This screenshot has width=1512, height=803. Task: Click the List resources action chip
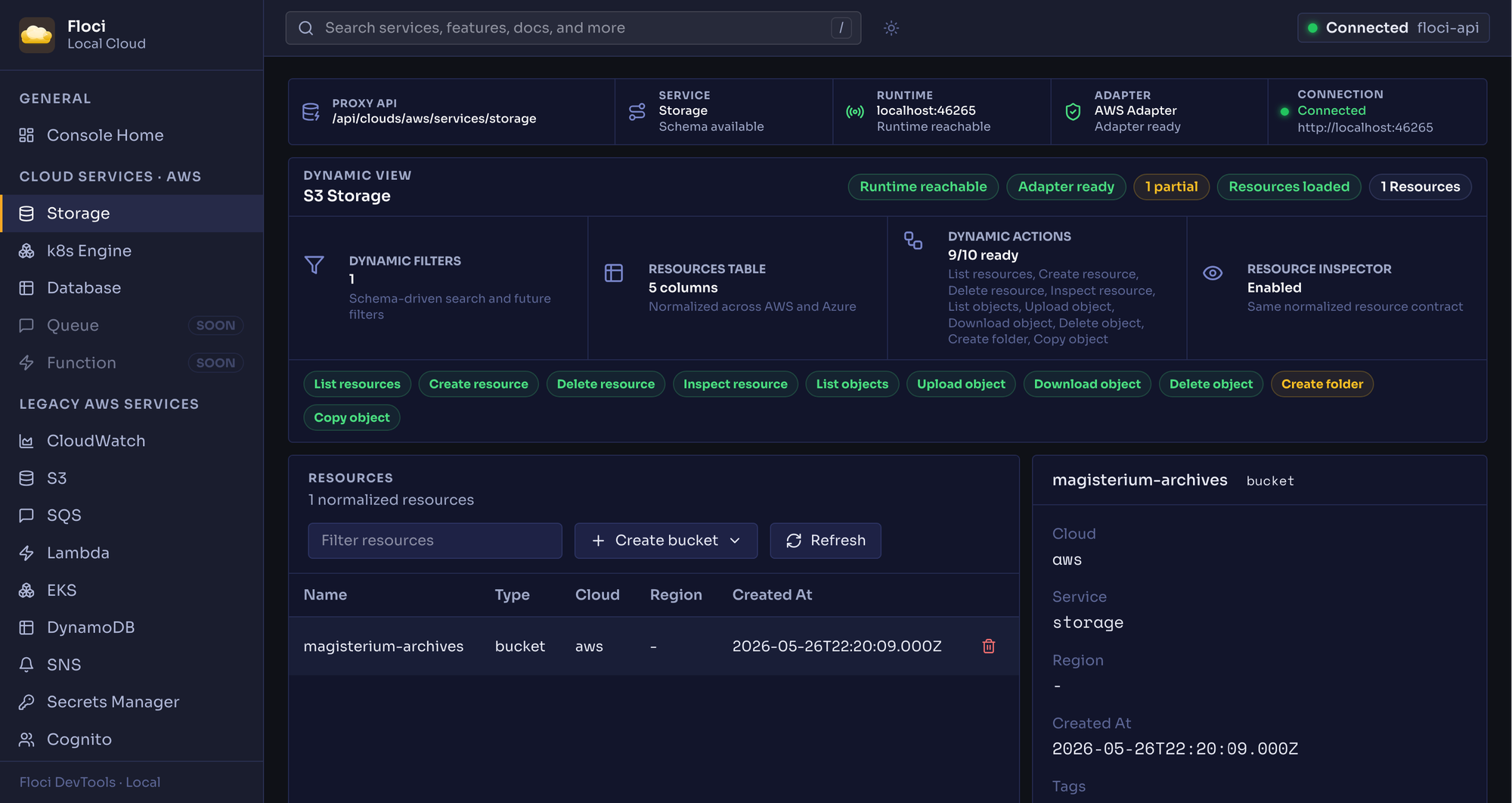tap(357, 384)
